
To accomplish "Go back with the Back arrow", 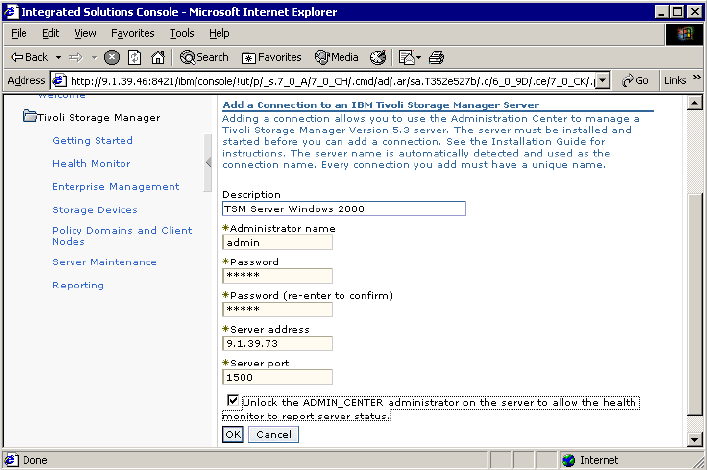I will (x=30, y=57).
